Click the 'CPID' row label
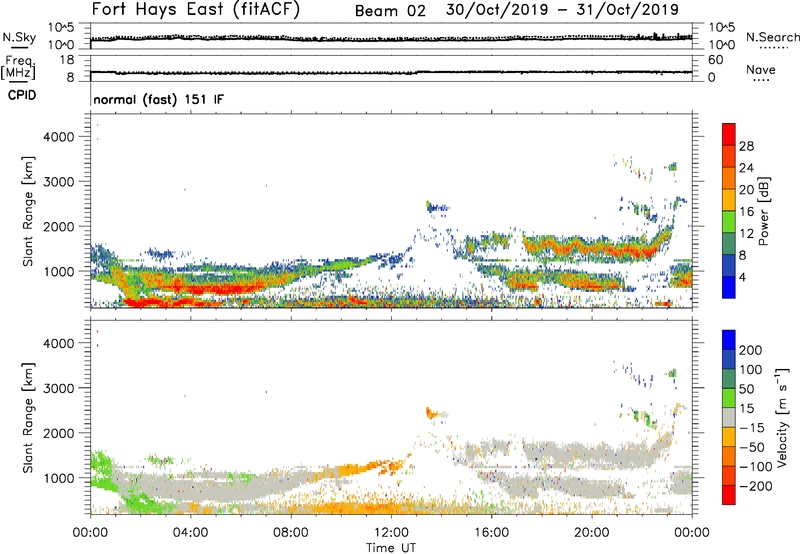Screen dimensions: 800x554 click(22, 95)
